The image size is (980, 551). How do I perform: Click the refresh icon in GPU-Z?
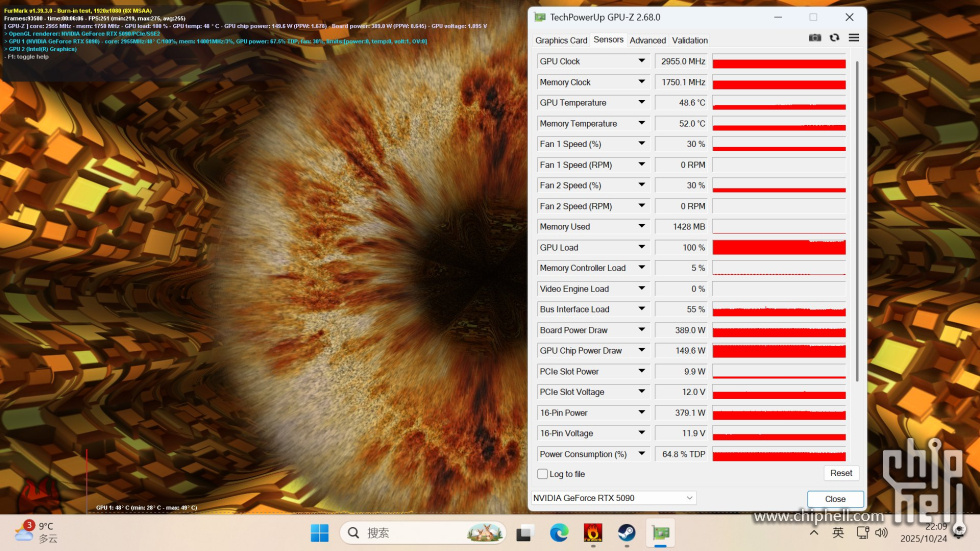(x=834, y=38)
